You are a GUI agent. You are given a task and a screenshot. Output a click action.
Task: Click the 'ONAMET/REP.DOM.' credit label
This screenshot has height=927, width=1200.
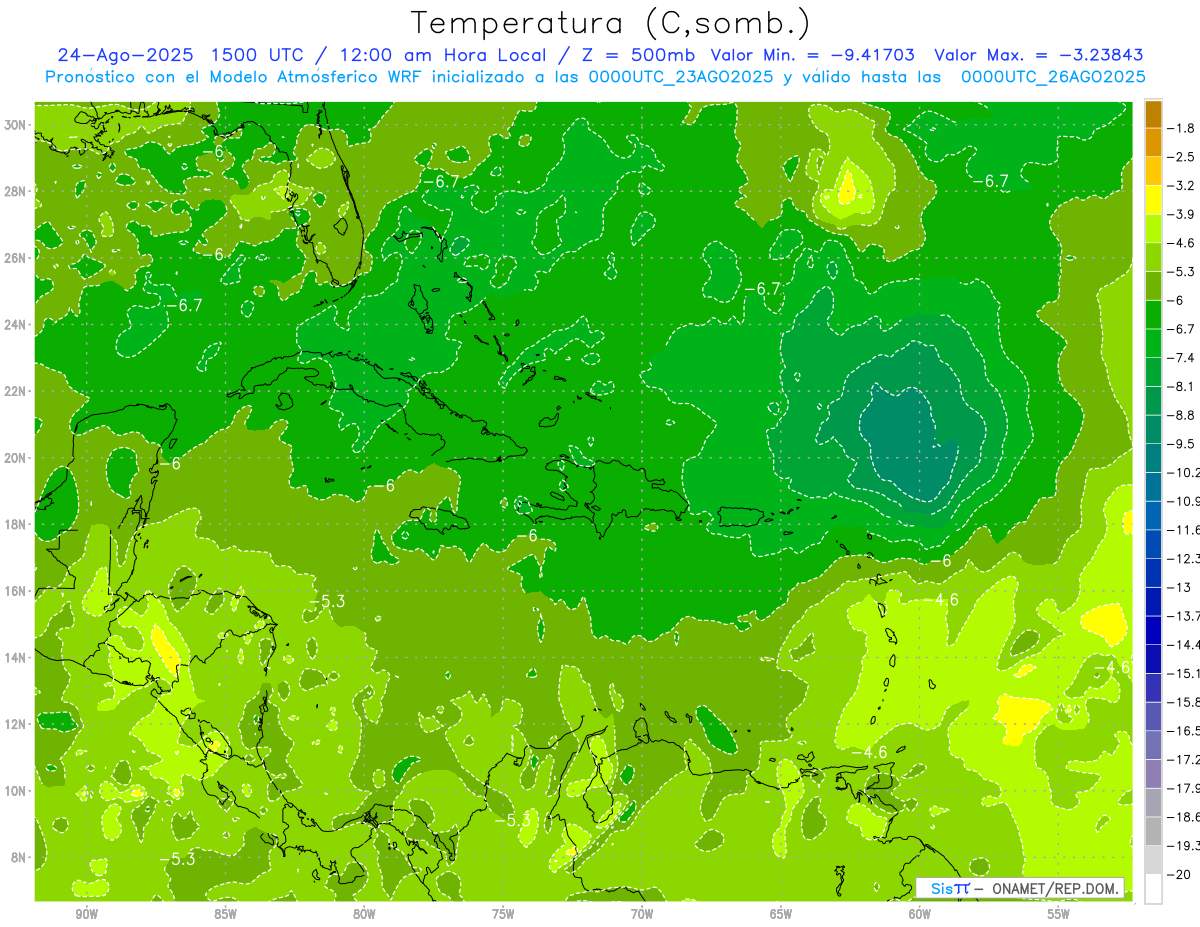tap(1057, 888)
